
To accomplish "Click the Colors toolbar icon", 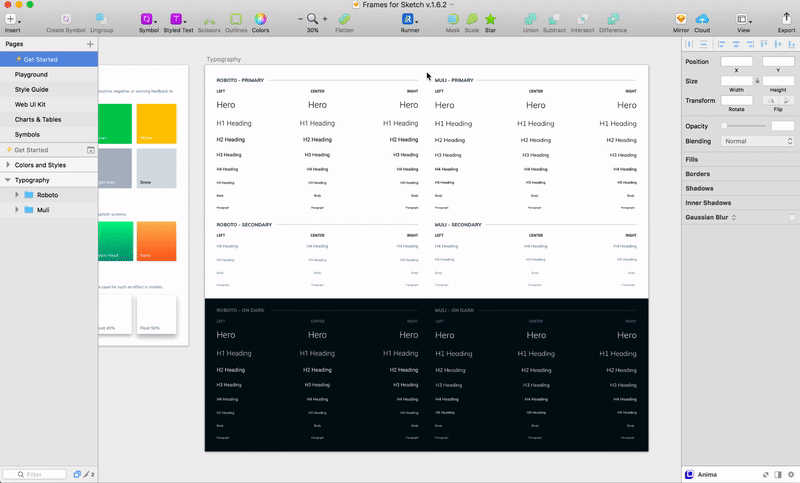I will 260,19.
